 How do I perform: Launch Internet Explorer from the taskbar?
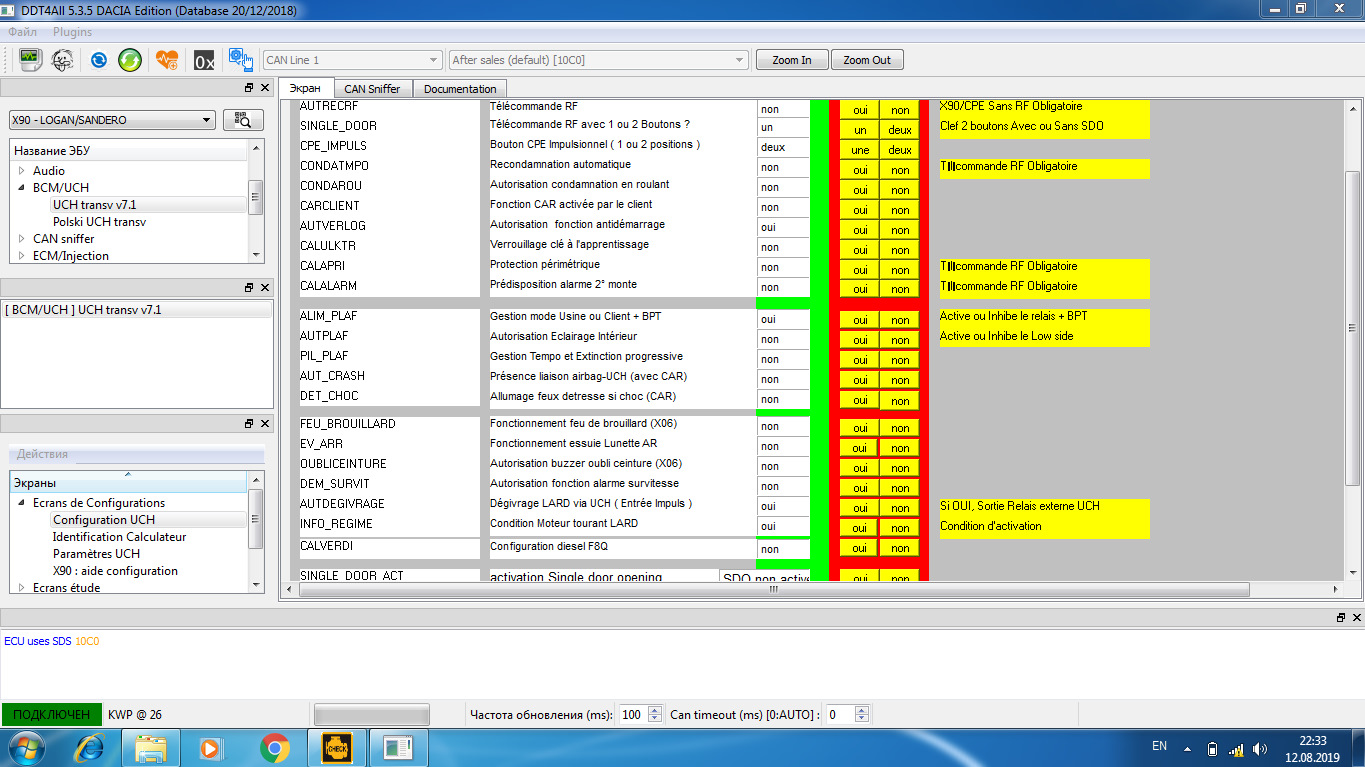[x=90, y=747]
